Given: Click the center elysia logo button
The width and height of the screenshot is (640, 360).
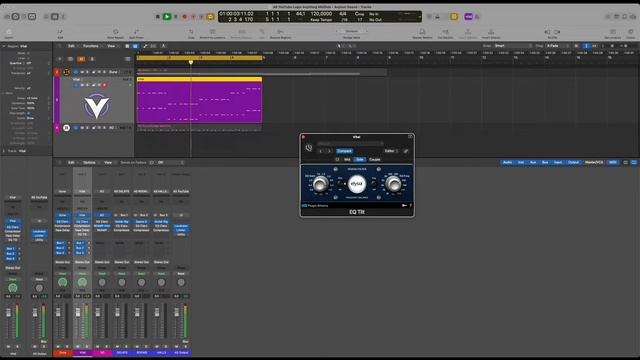Looking at the screenshot, I should 357,184.
